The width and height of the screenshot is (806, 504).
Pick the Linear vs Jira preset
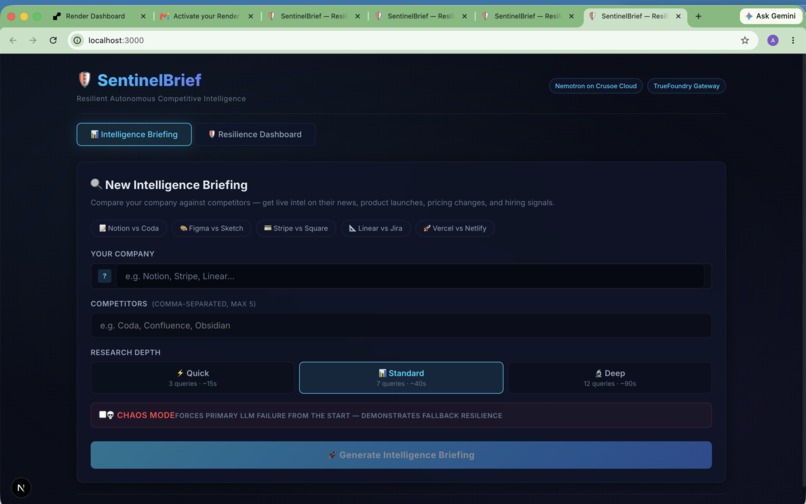click(x=375, y=228)
